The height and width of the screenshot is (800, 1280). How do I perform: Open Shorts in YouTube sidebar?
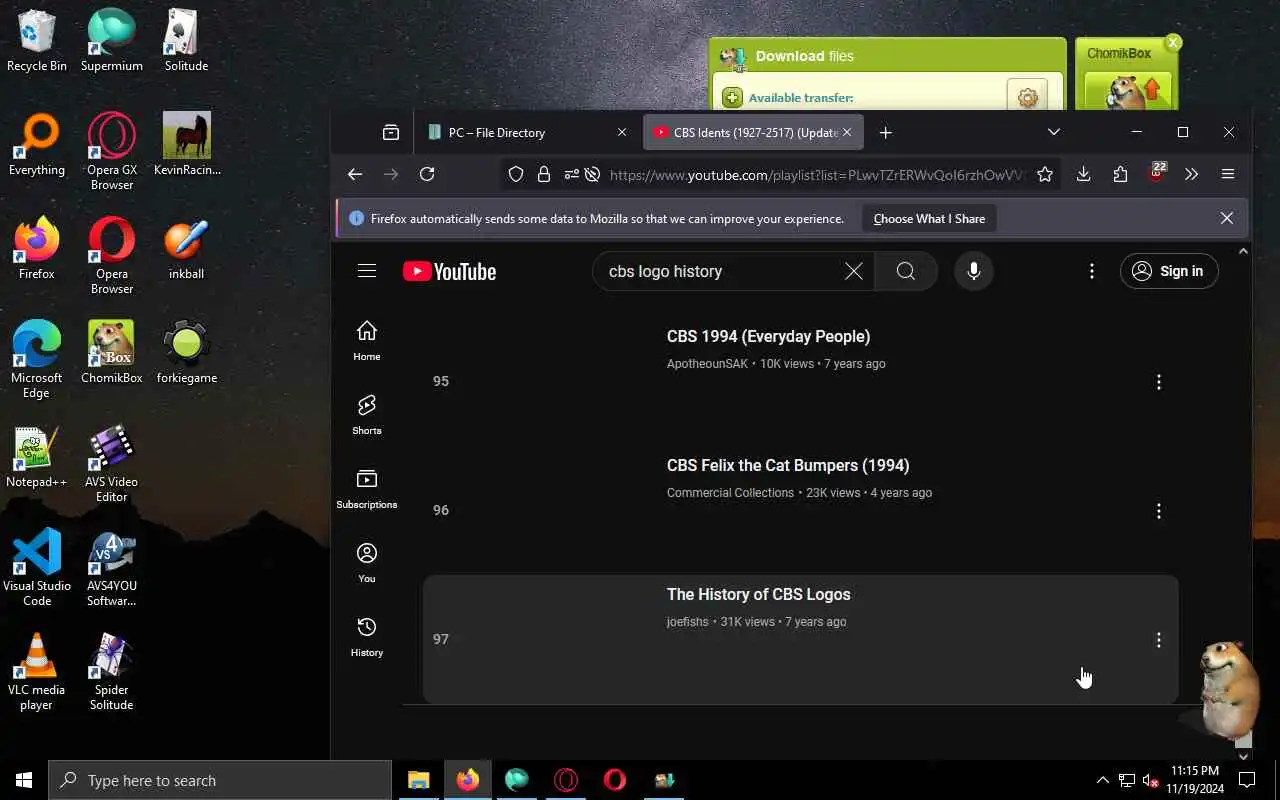click(x=367, y=414)
